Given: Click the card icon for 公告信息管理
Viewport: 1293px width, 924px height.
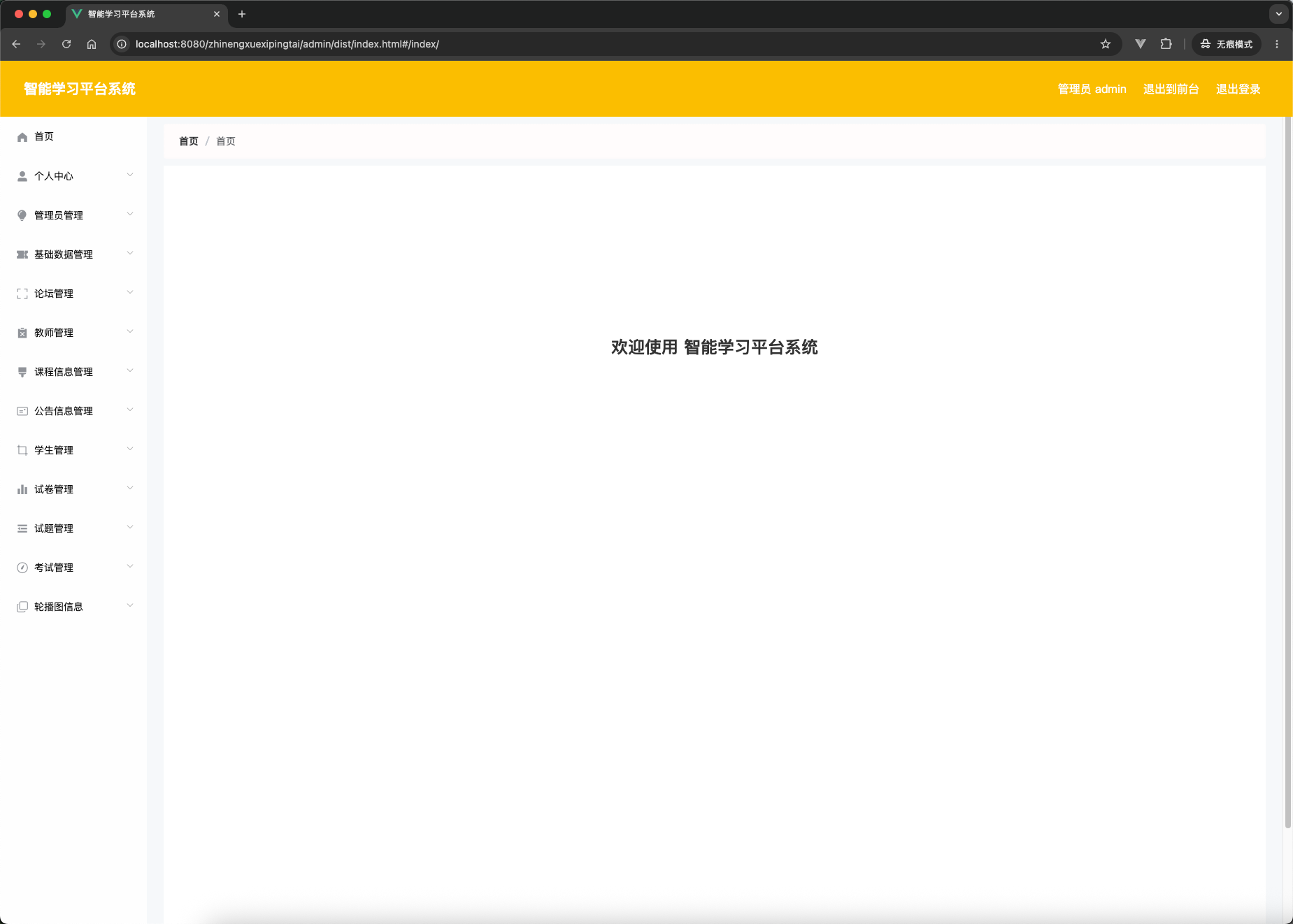Looking at the screenshot, I should (x=22, y=411).
